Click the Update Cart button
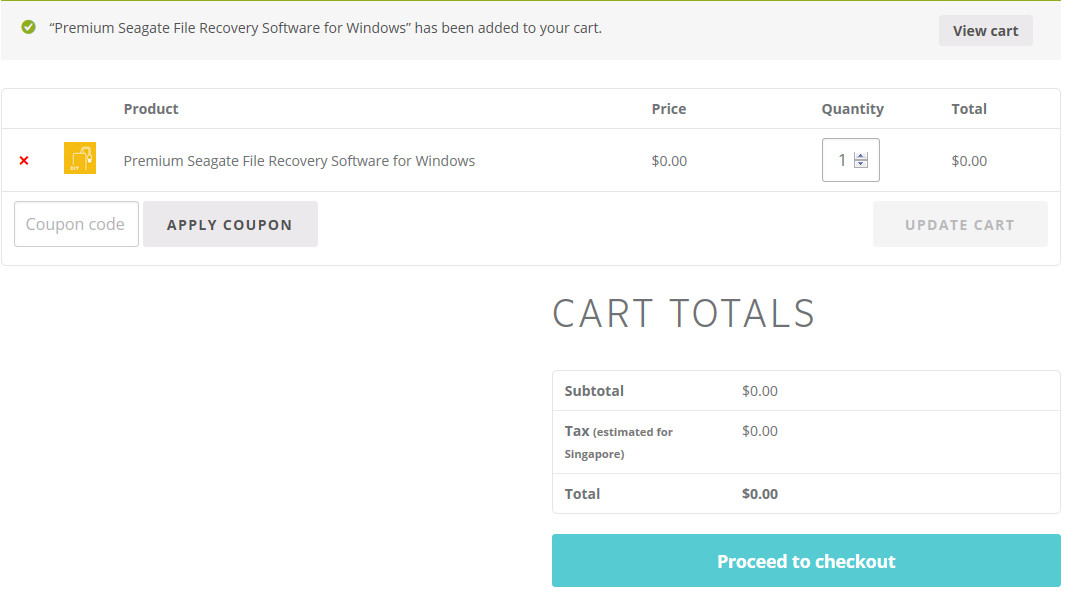Screen dimensions: 1079x596 point(959,224)
